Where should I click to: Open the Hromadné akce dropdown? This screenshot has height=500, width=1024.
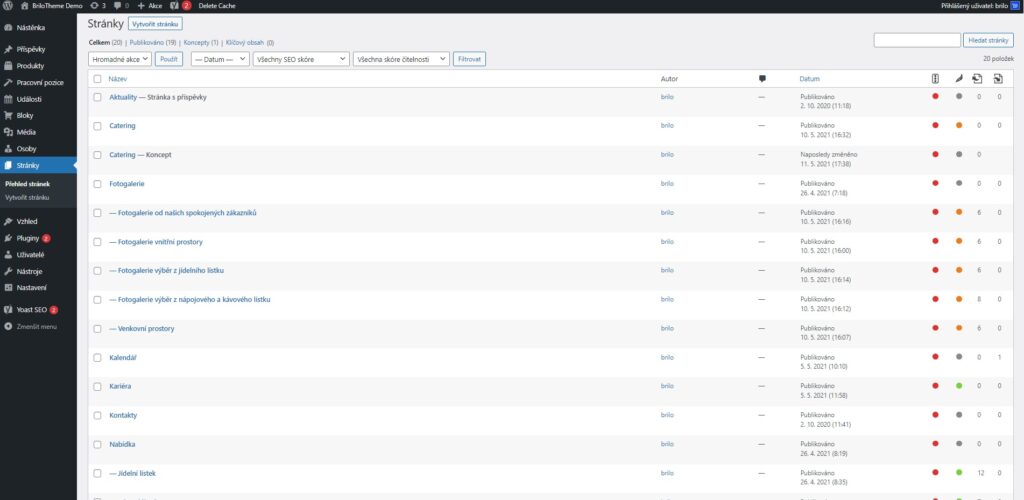click(120, 59)
